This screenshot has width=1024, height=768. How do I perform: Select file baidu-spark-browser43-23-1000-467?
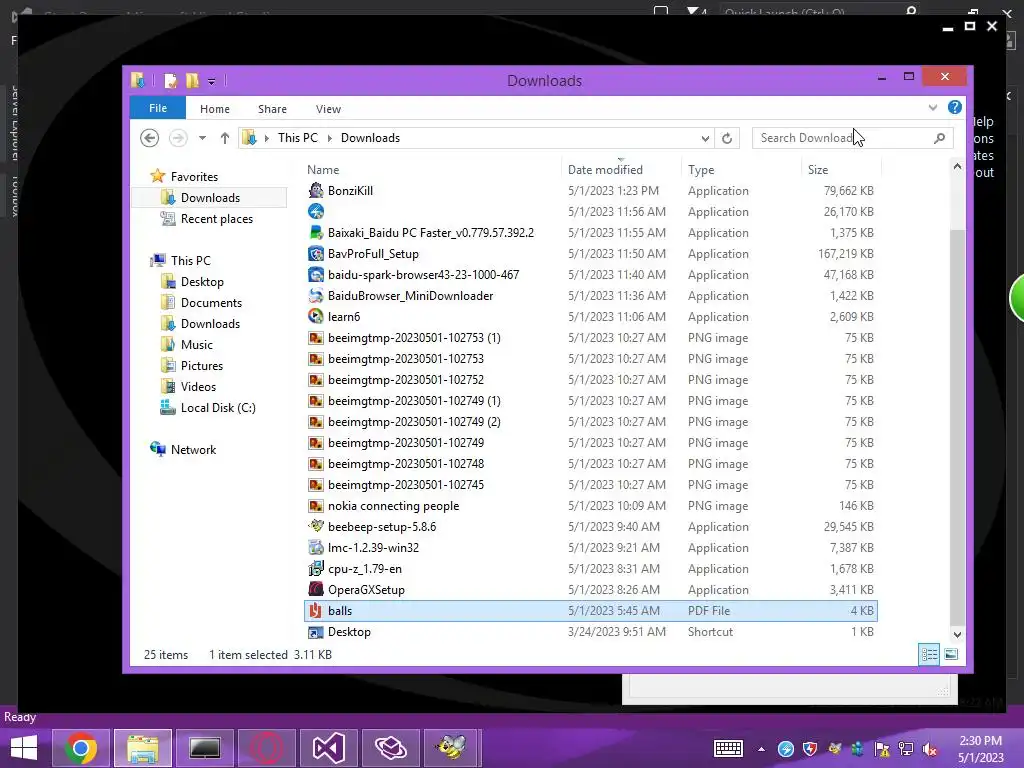[x=423, y=275]
